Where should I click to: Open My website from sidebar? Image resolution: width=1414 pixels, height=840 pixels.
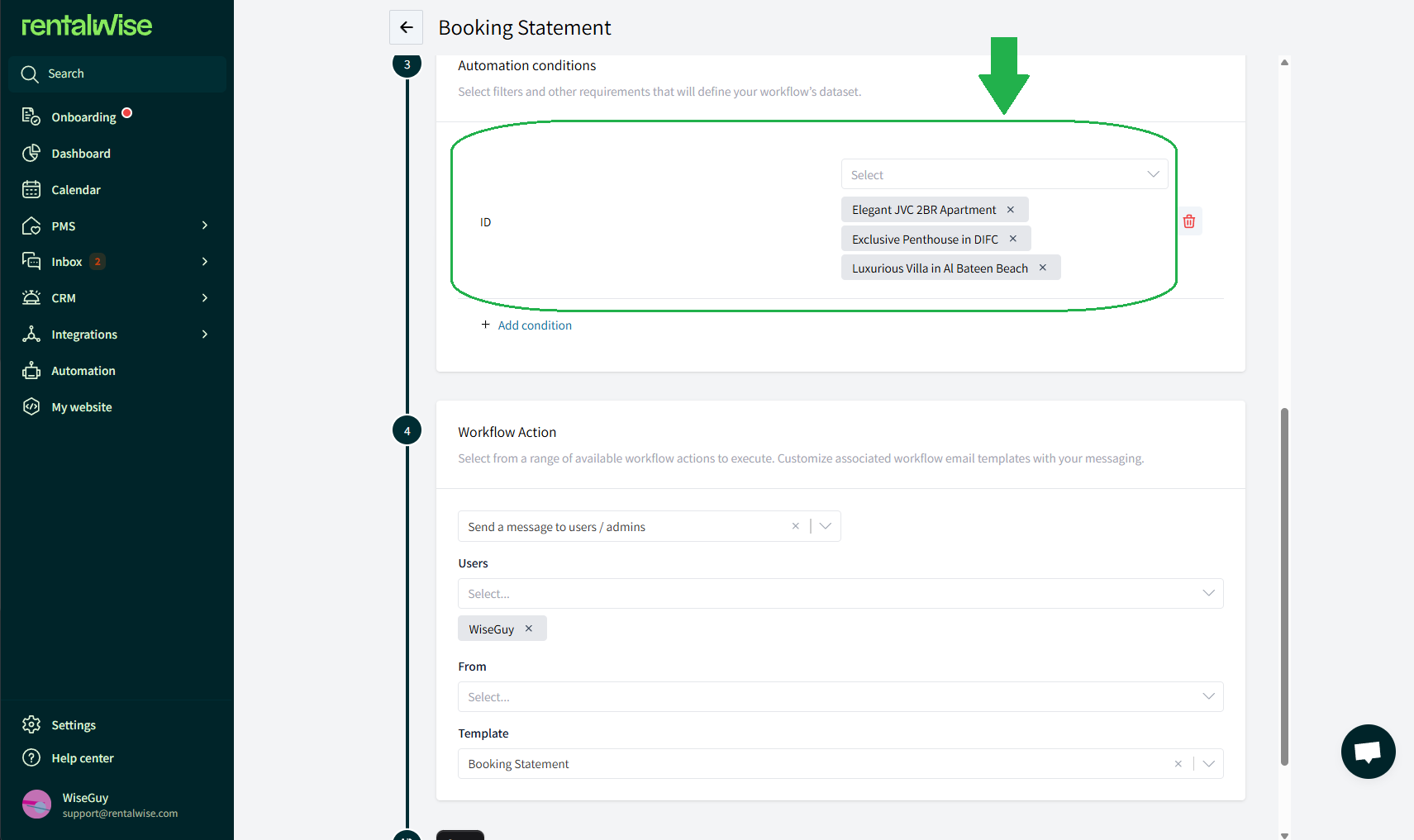(82, 407)
